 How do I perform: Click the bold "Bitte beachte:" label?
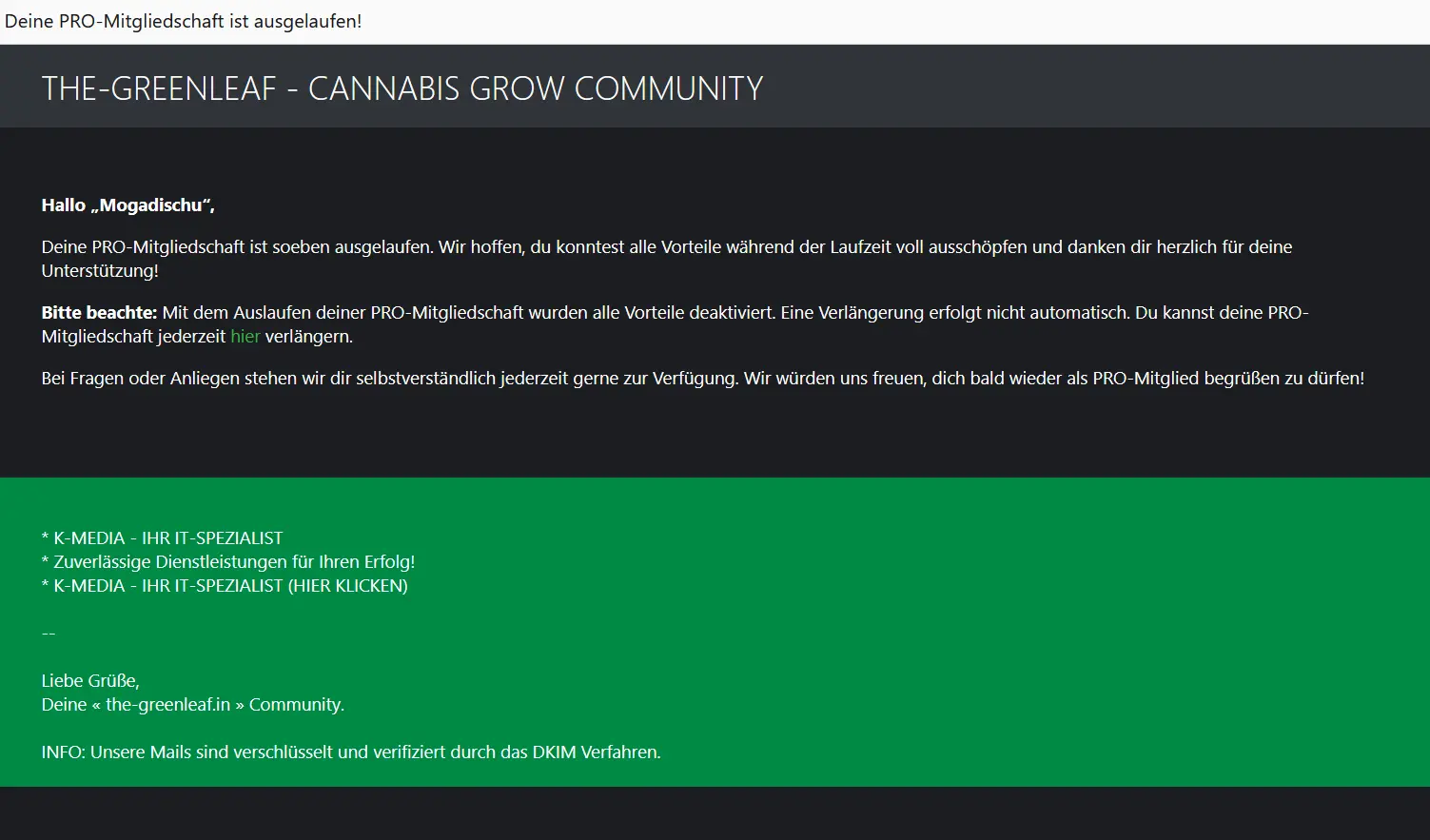pos(99,313)
